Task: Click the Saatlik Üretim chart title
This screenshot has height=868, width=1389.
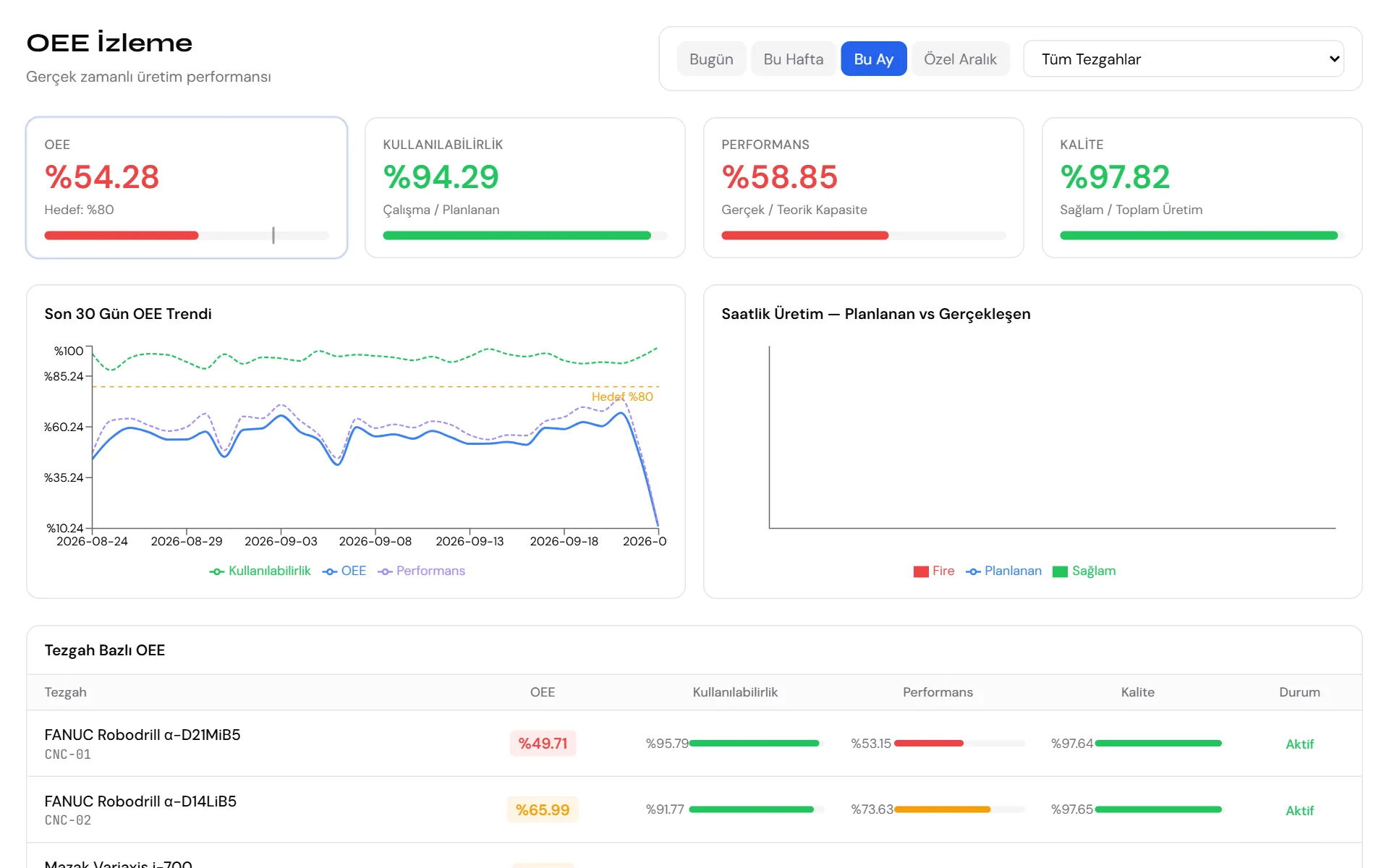Action: pos(876,314)
